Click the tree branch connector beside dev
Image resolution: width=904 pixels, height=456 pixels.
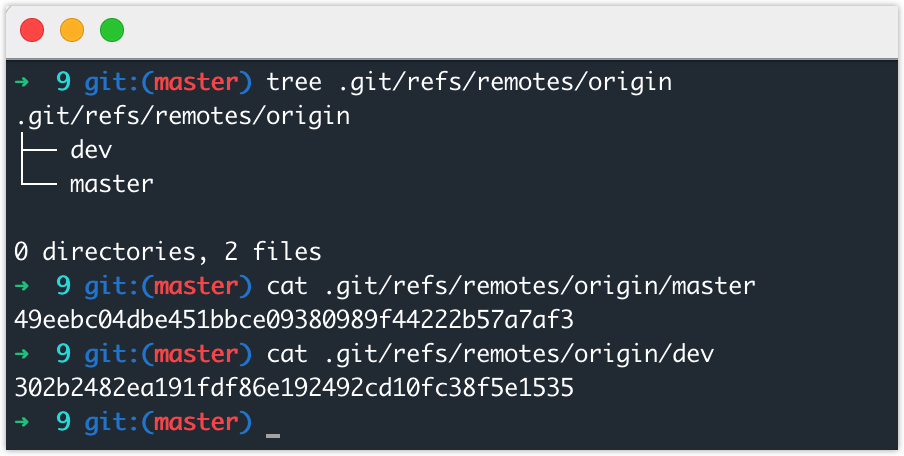click(x=38, y=150)
